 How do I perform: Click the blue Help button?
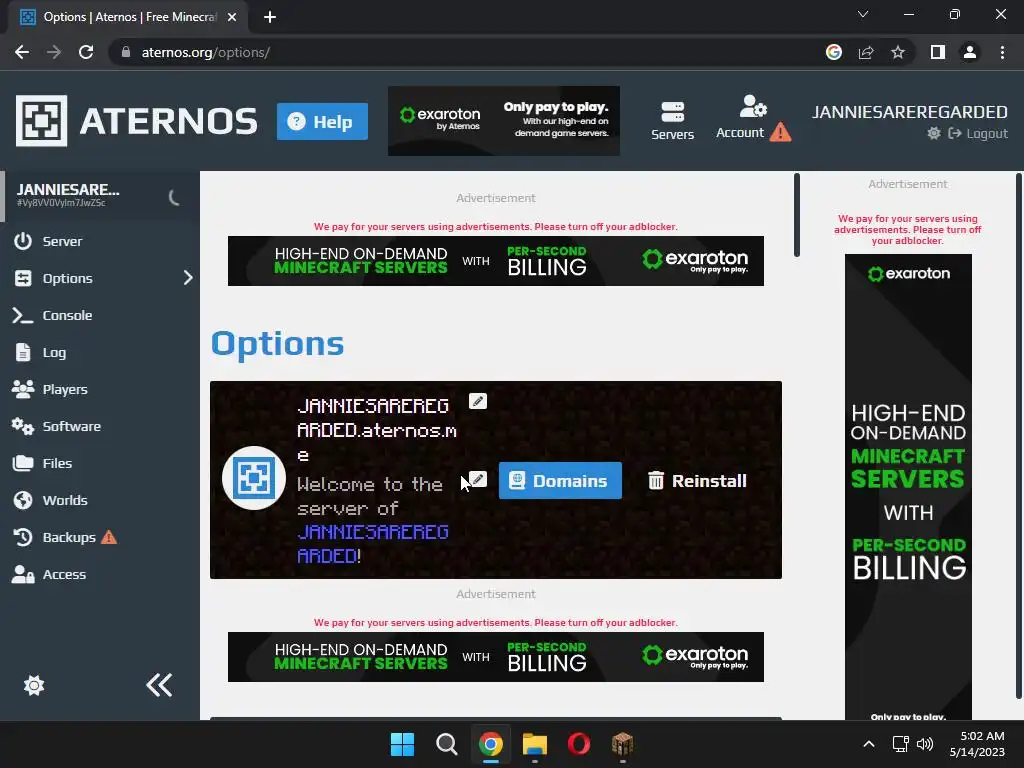[x=322, y=121]
